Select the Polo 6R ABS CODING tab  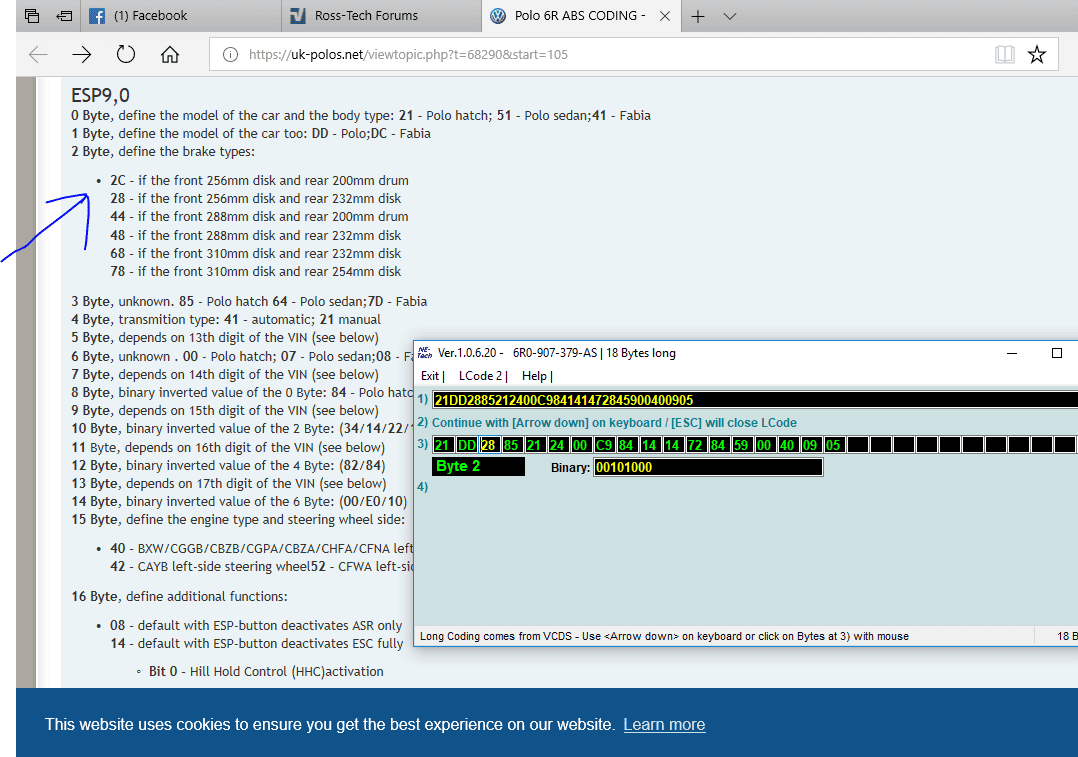(580, 15)
